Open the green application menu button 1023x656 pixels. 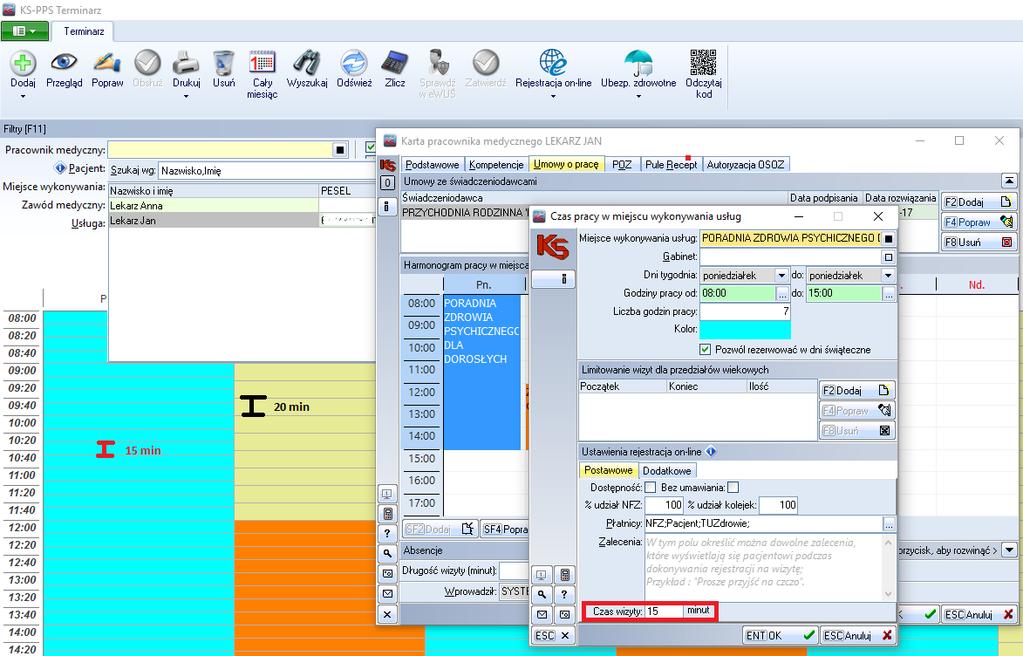click(25, 31)
